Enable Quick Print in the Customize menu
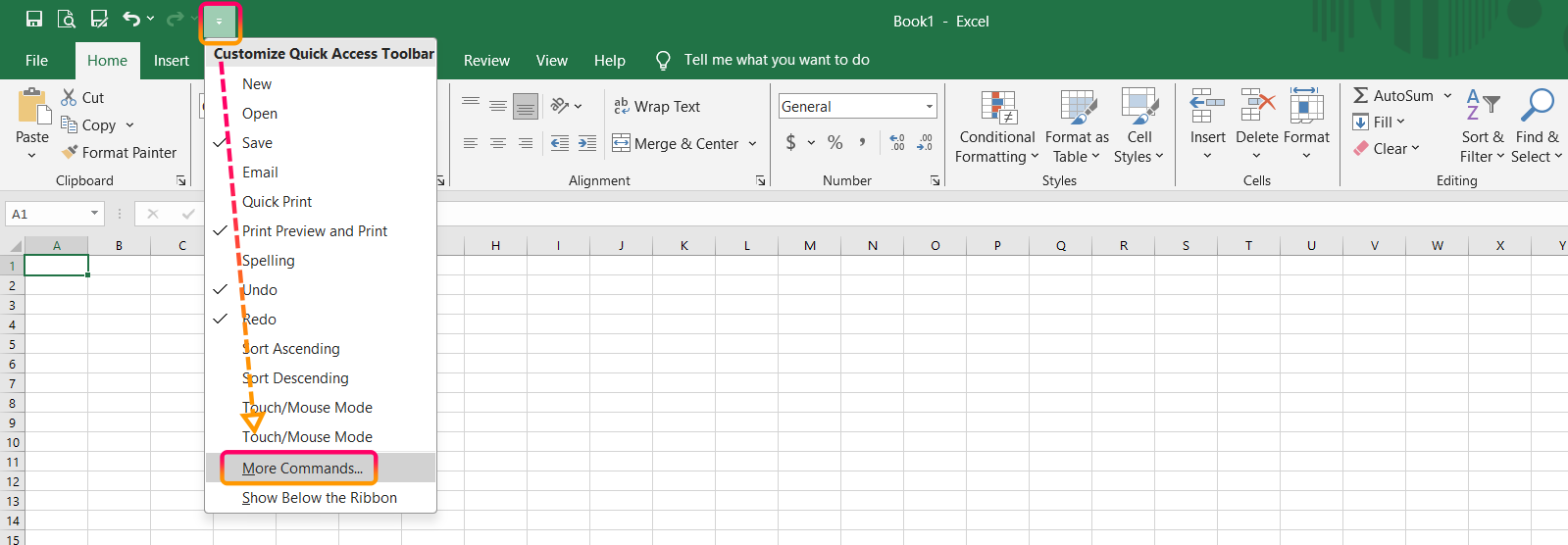Viewport: 1568px width, 545px height. tap(321, 202)
